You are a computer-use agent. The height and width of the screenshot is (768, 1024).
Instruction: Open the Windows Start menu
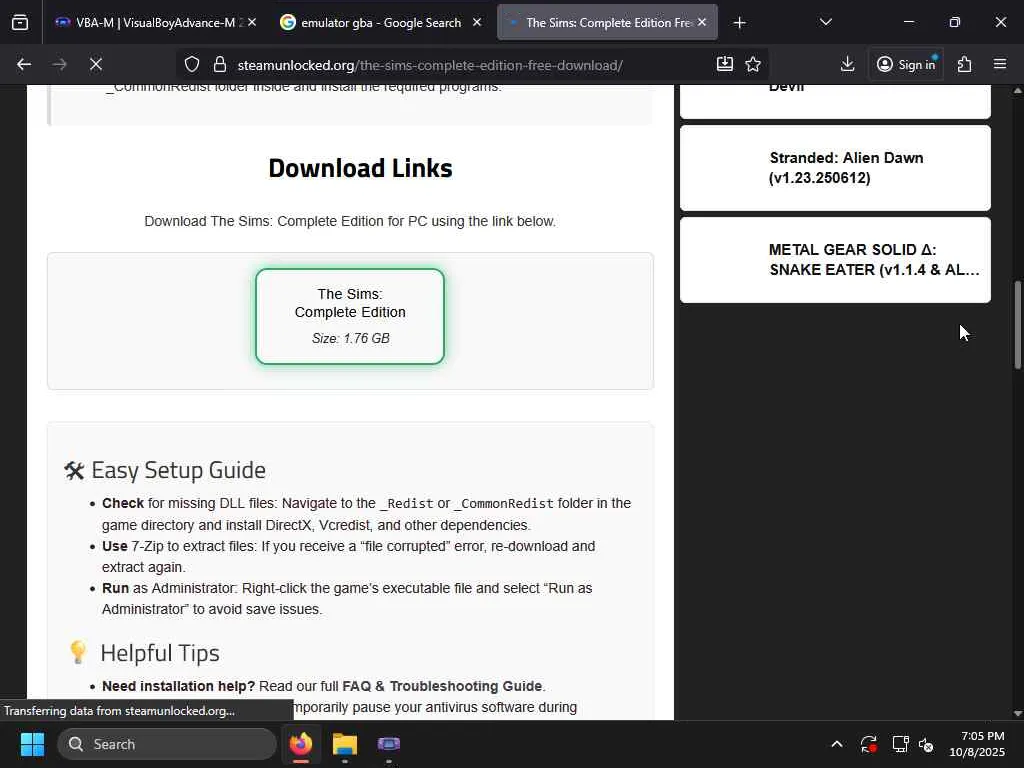(x=32, y=744)
